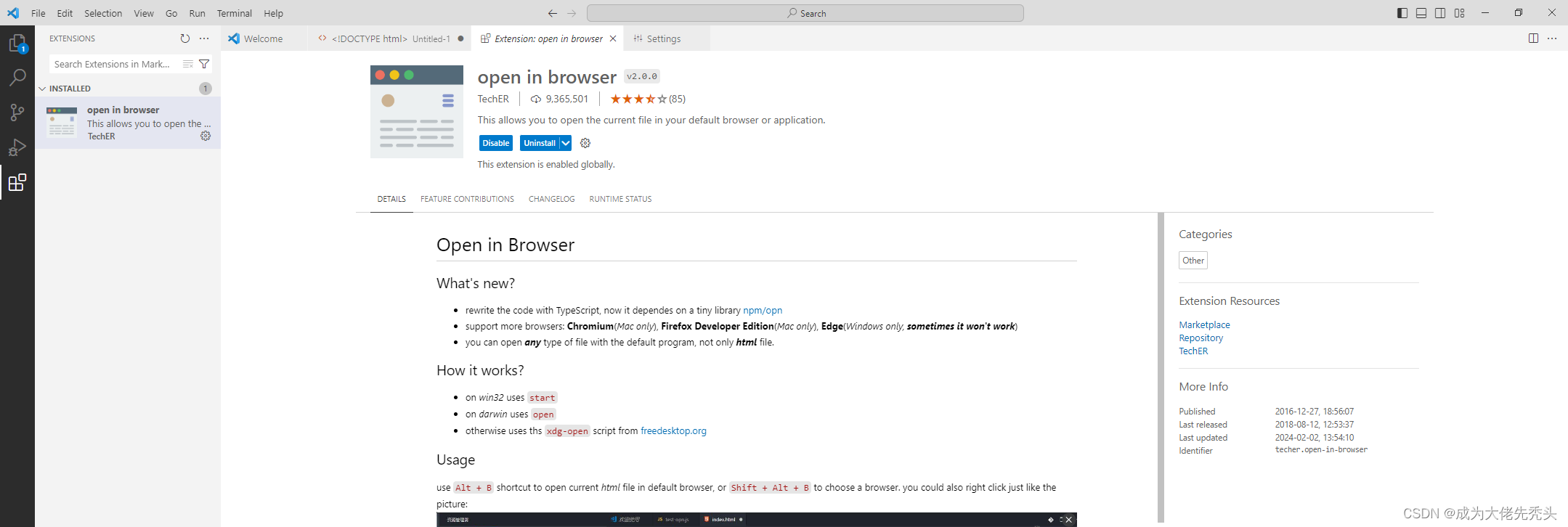Viewport: 1568px width, 527px height.
Task: Open the Go menu
Action: click(171, 13)
